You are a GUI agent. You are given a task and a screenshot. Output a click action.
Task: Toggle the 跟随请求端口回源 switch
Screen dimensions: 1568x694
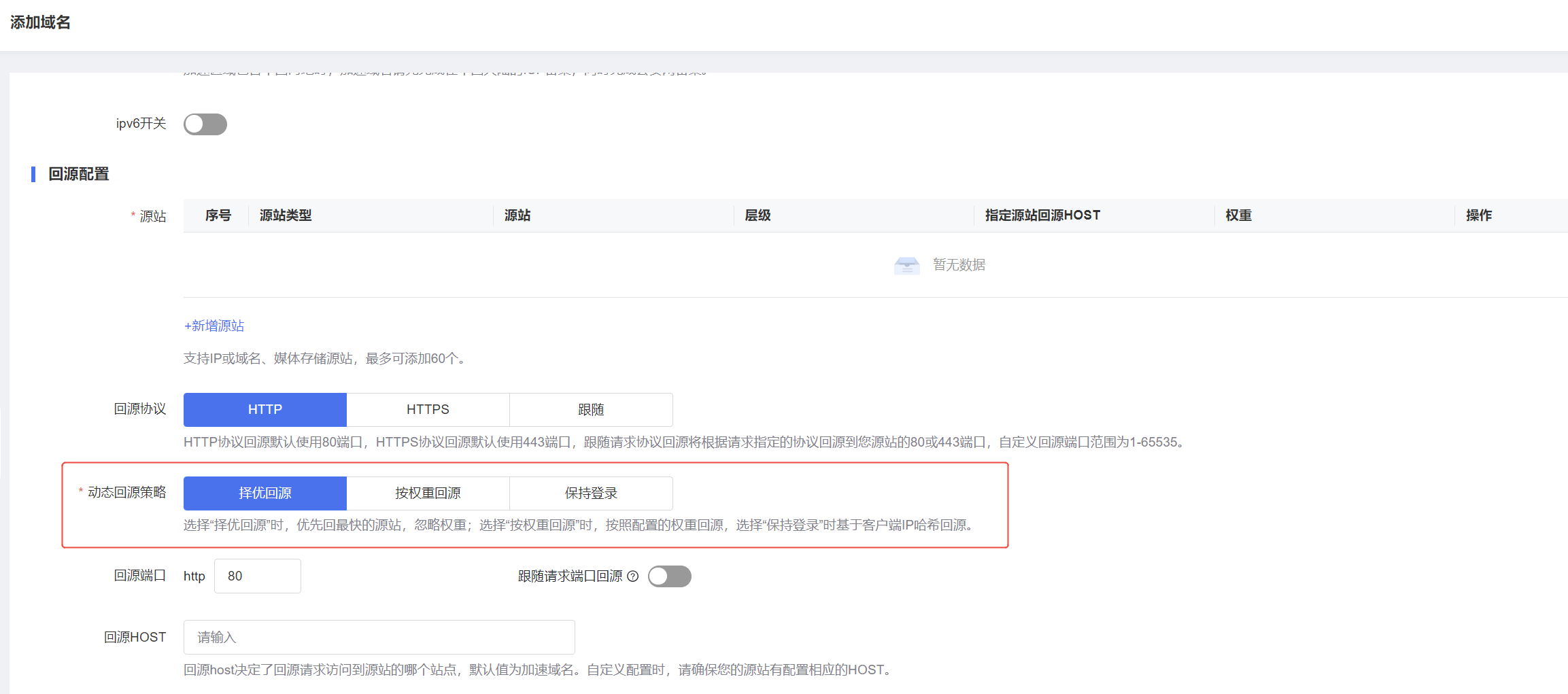click(x=670, y=576)
